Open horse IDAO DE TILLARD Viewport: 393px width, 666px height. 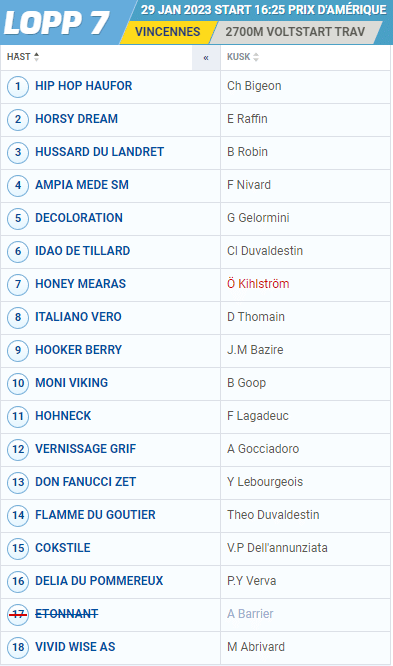coord(82,251)
